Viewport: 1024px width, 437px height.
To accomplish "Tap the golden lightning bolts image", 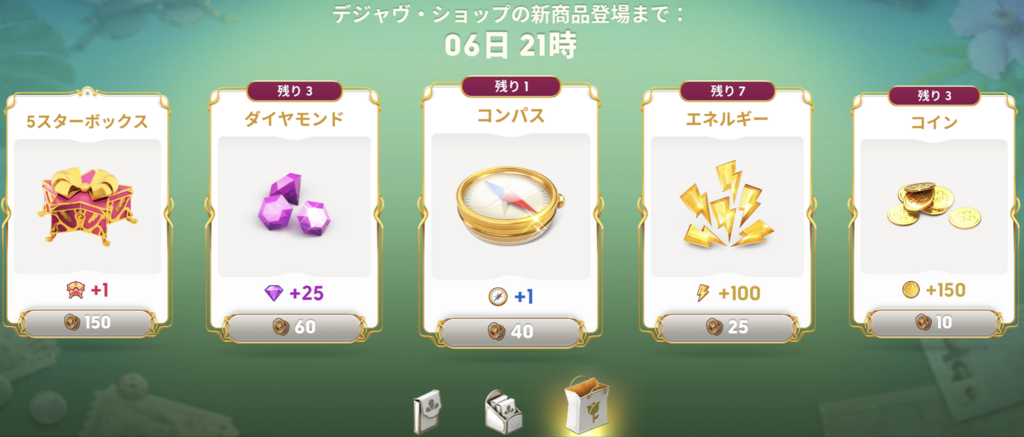I will (726, 204).
